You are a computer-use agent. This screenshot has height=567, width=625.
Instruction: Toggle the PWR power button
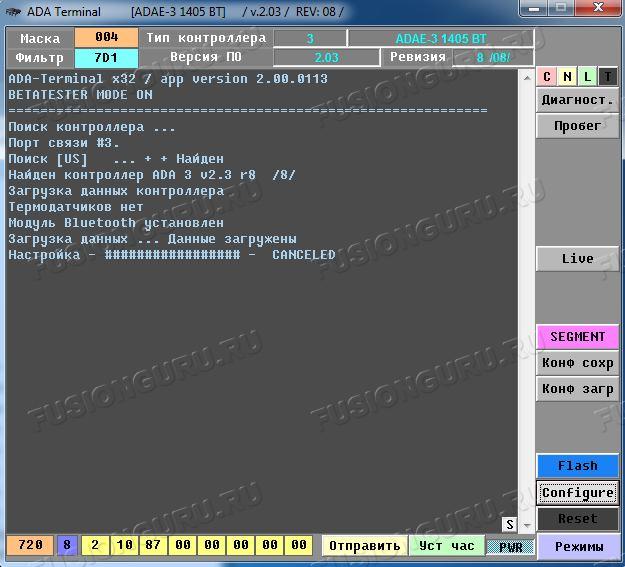tap(511, 547)
